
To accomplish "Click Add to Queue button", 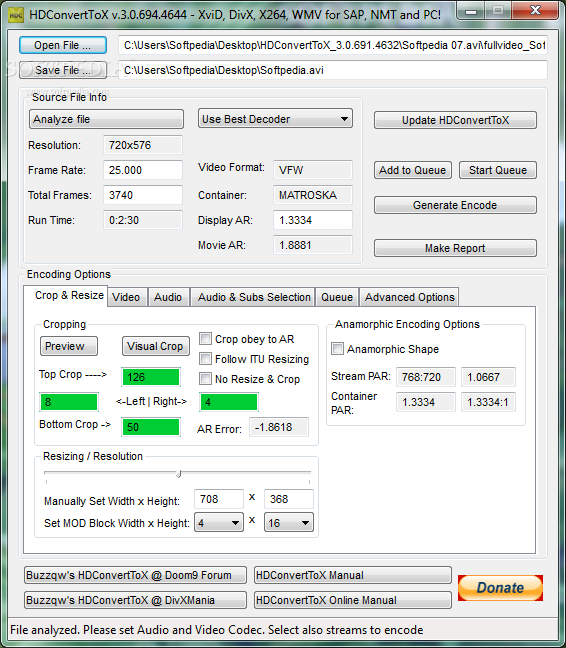I will [x=413, y=170].
